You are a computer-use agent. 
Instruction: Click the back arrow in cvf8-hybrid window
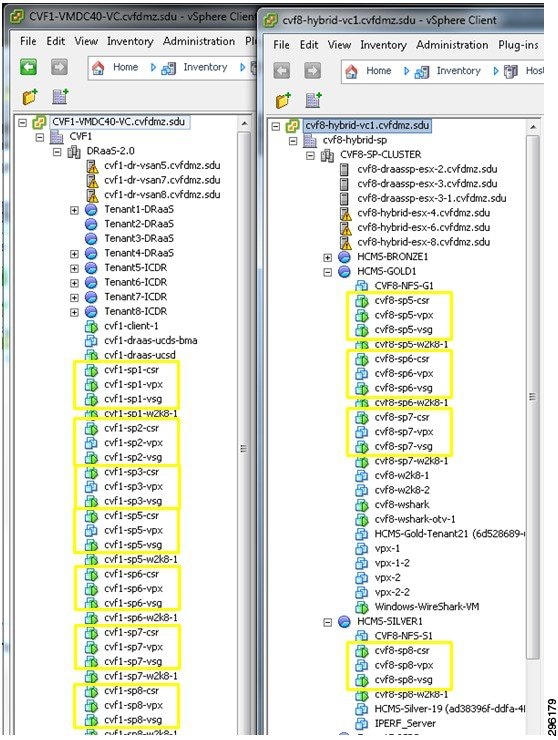click(282, 71)
